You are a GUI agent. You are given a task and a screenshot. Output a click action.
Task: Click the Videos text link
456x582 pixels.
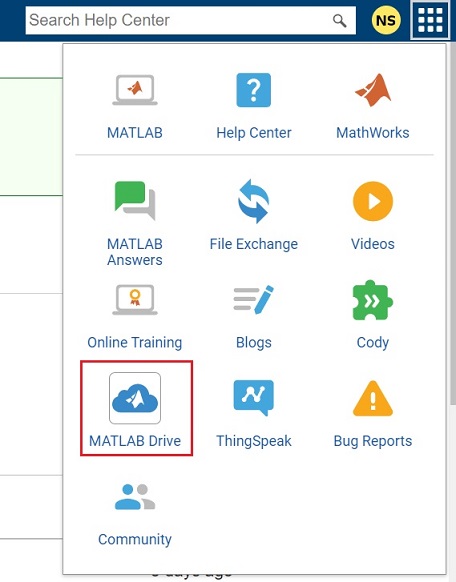click(373, 244)
